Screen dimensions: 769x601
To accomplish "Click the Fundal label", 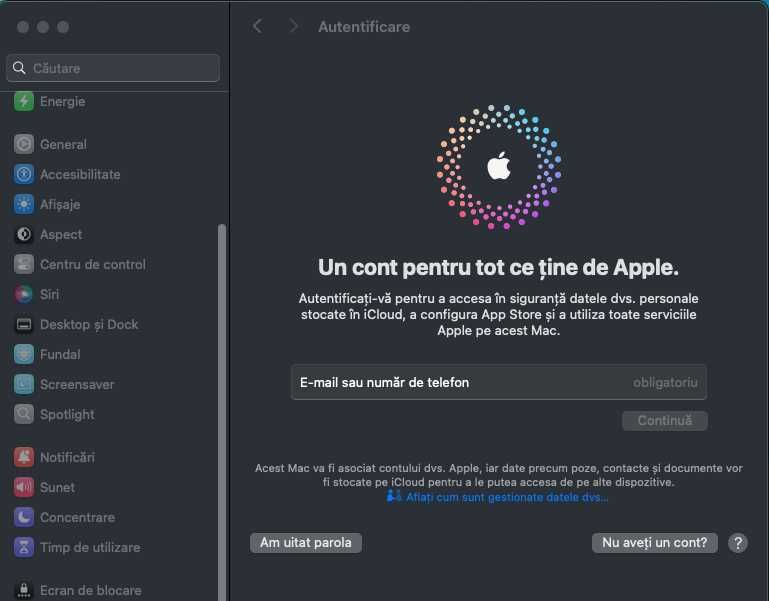I will [x=60, y=354].
